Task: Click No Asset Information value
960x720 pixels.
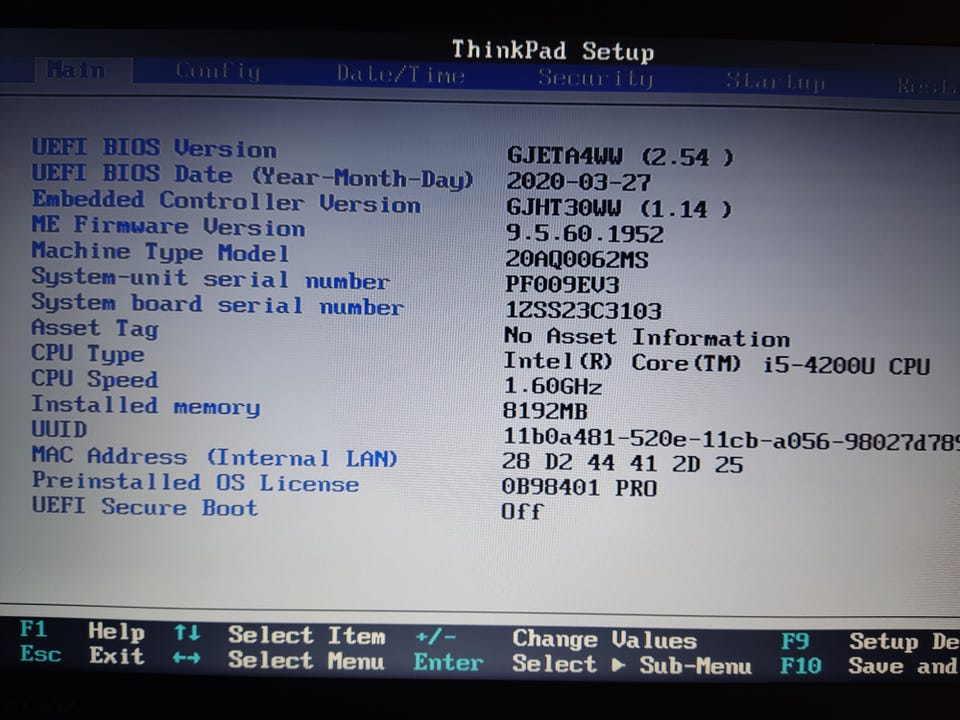Action: [647, 337]
